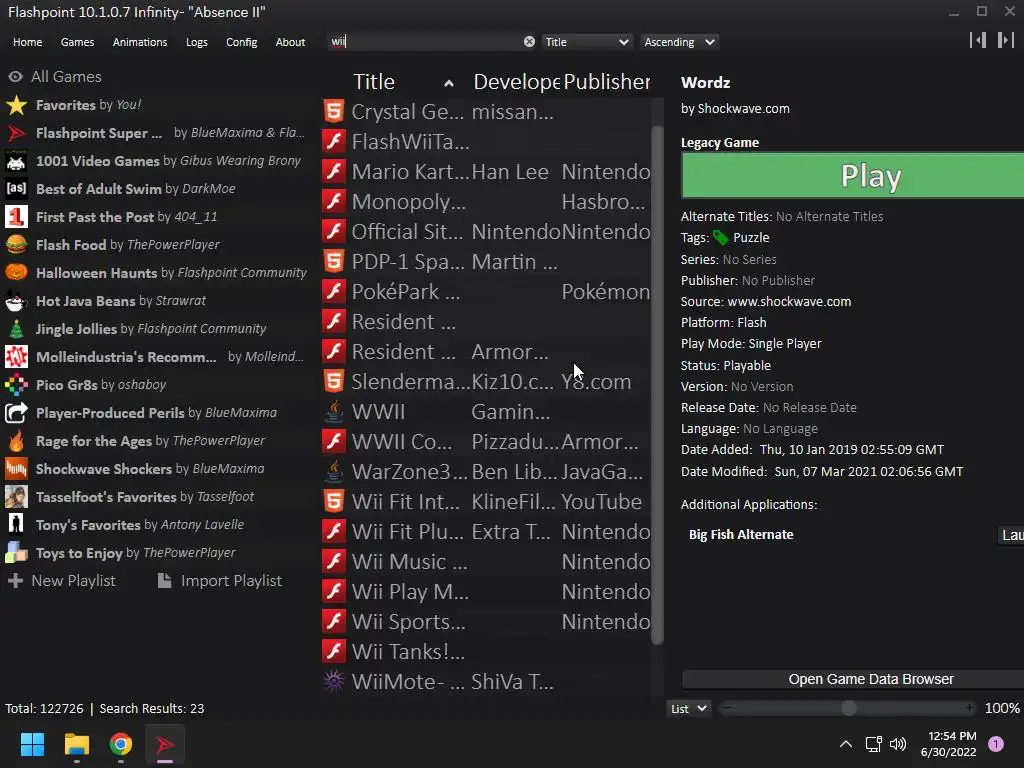
Task: Select Rage for the Ages flame icon
Action: [16, 441]
